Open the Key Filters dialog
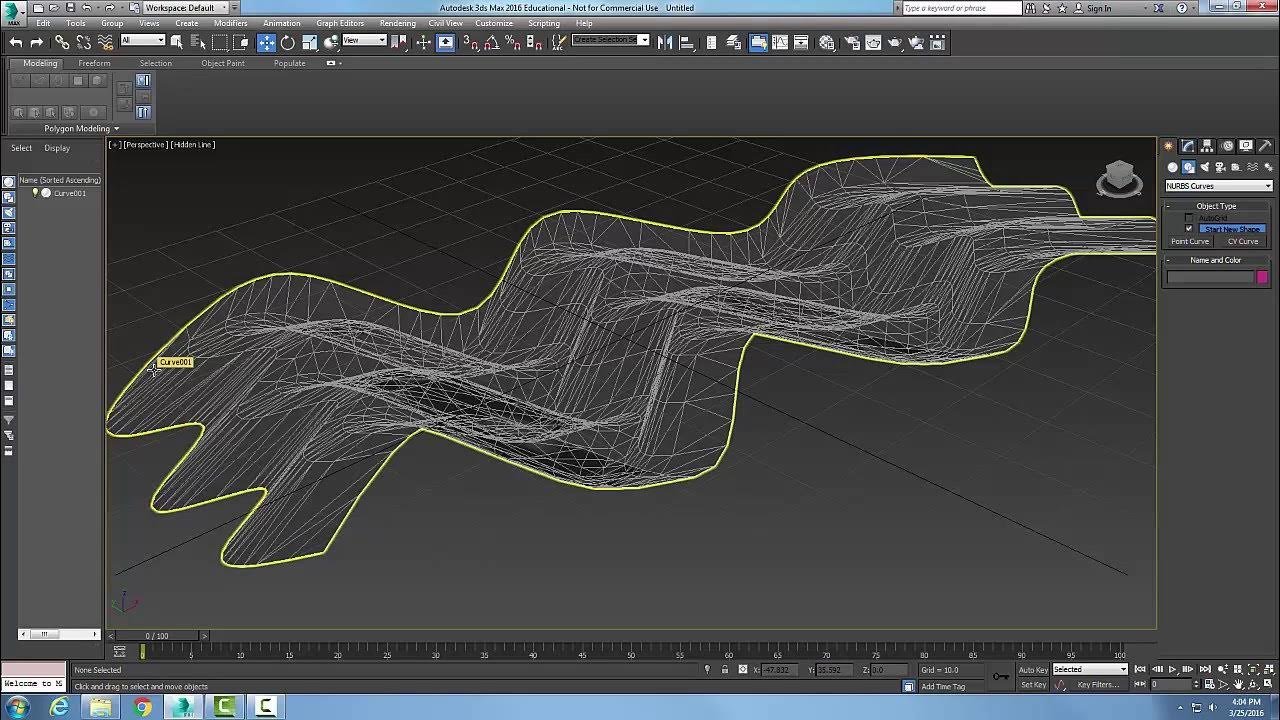This screenshot has height=720, width=1280. point(1098,685)
